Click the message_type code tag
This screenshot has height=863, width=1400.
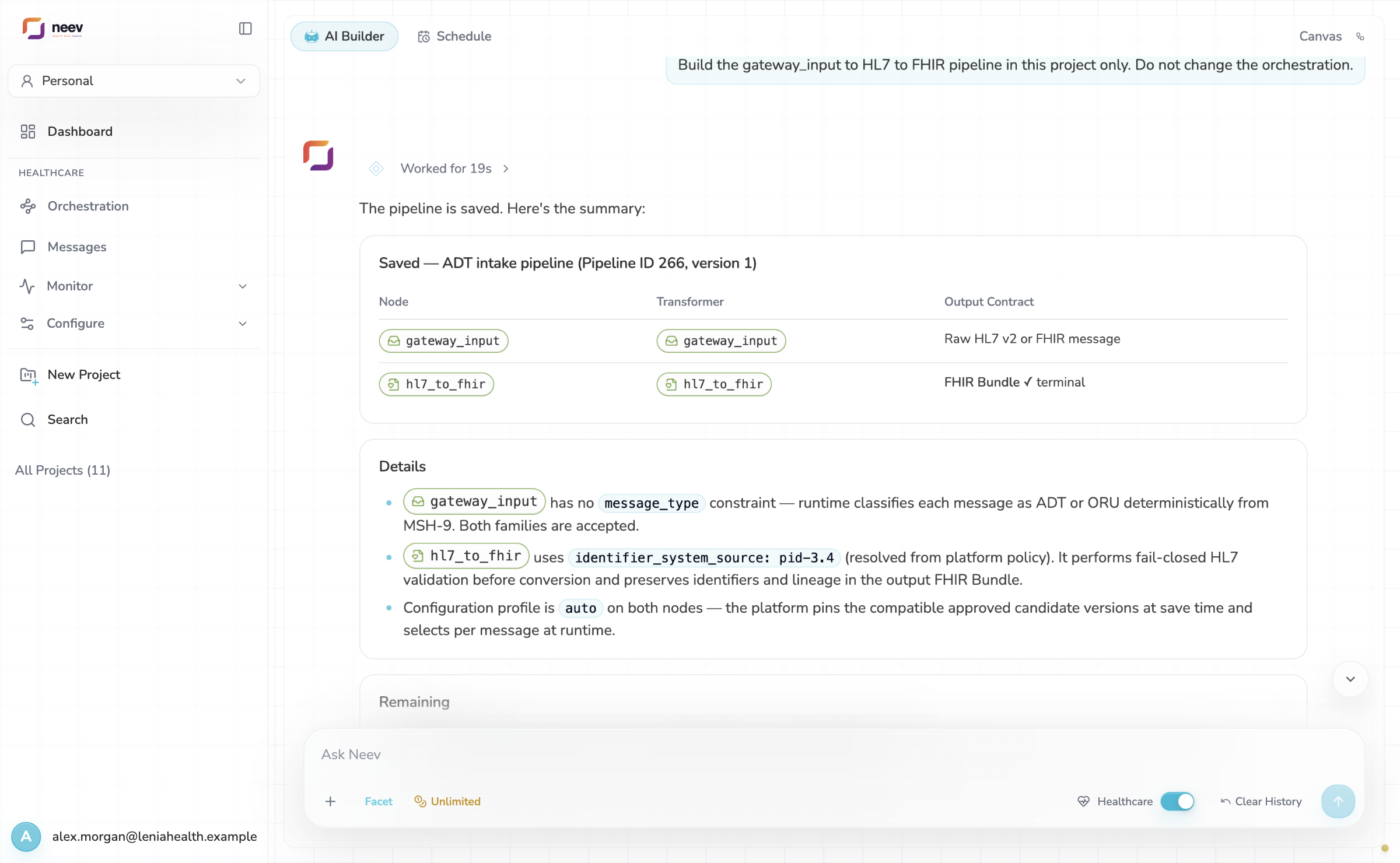pos(652,503)
